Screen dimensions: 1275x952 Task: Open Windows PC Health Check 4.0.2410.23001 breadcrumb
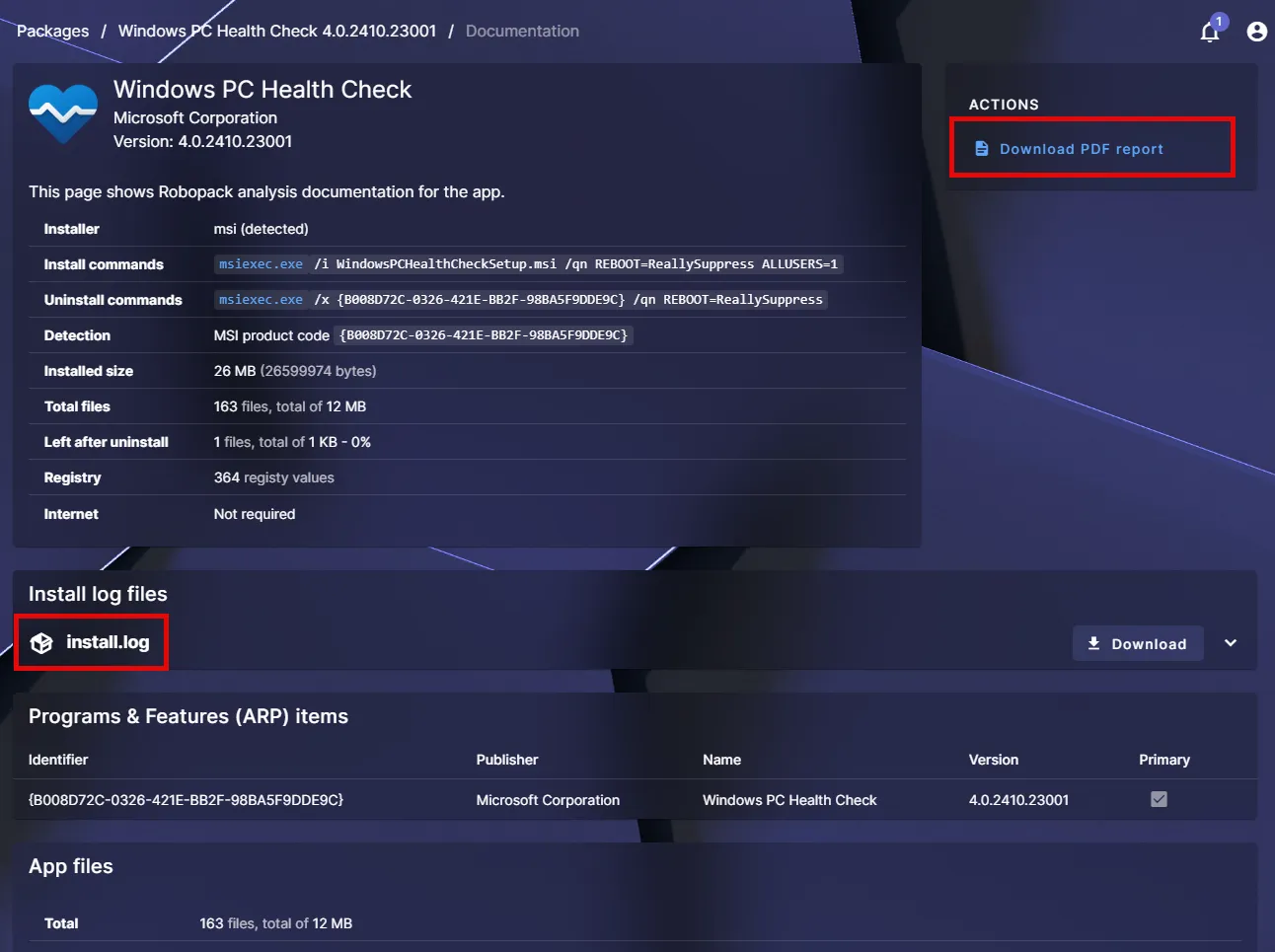pyautogui.click(x=277, y=31)
